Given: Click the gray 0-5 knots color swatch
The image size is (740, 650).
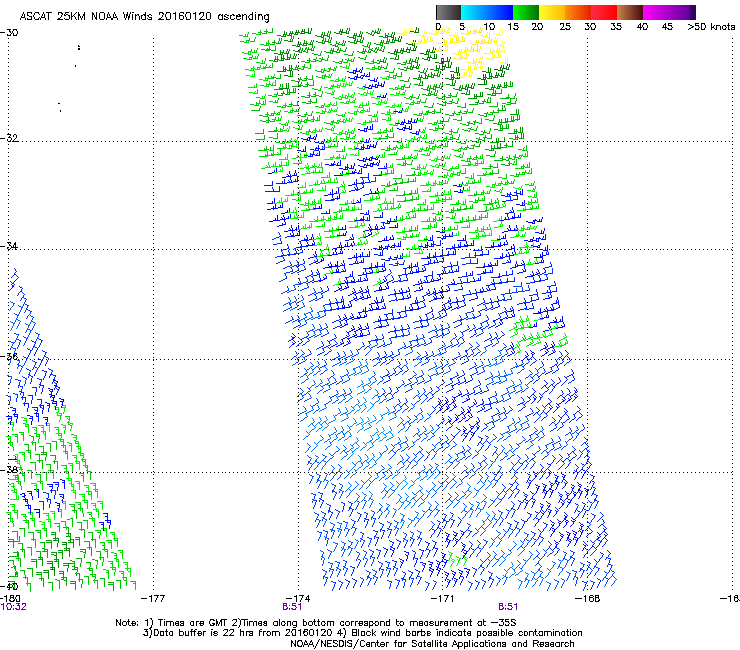Looking at the screenshot, I should pyautogui.click(x=448, y=12).
